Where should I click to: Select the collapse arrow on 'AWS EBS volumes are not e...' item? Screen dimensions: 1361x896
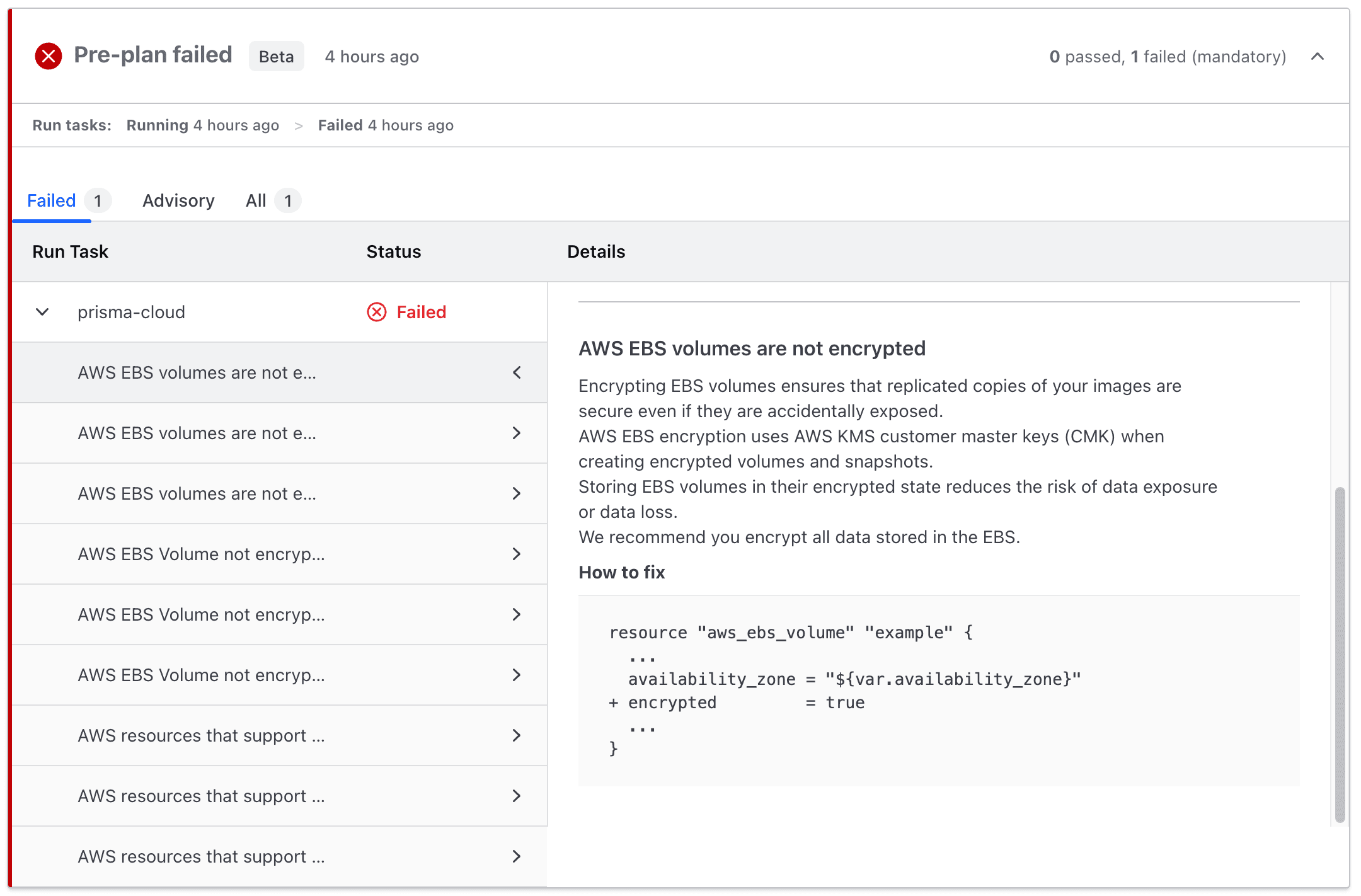517,372
